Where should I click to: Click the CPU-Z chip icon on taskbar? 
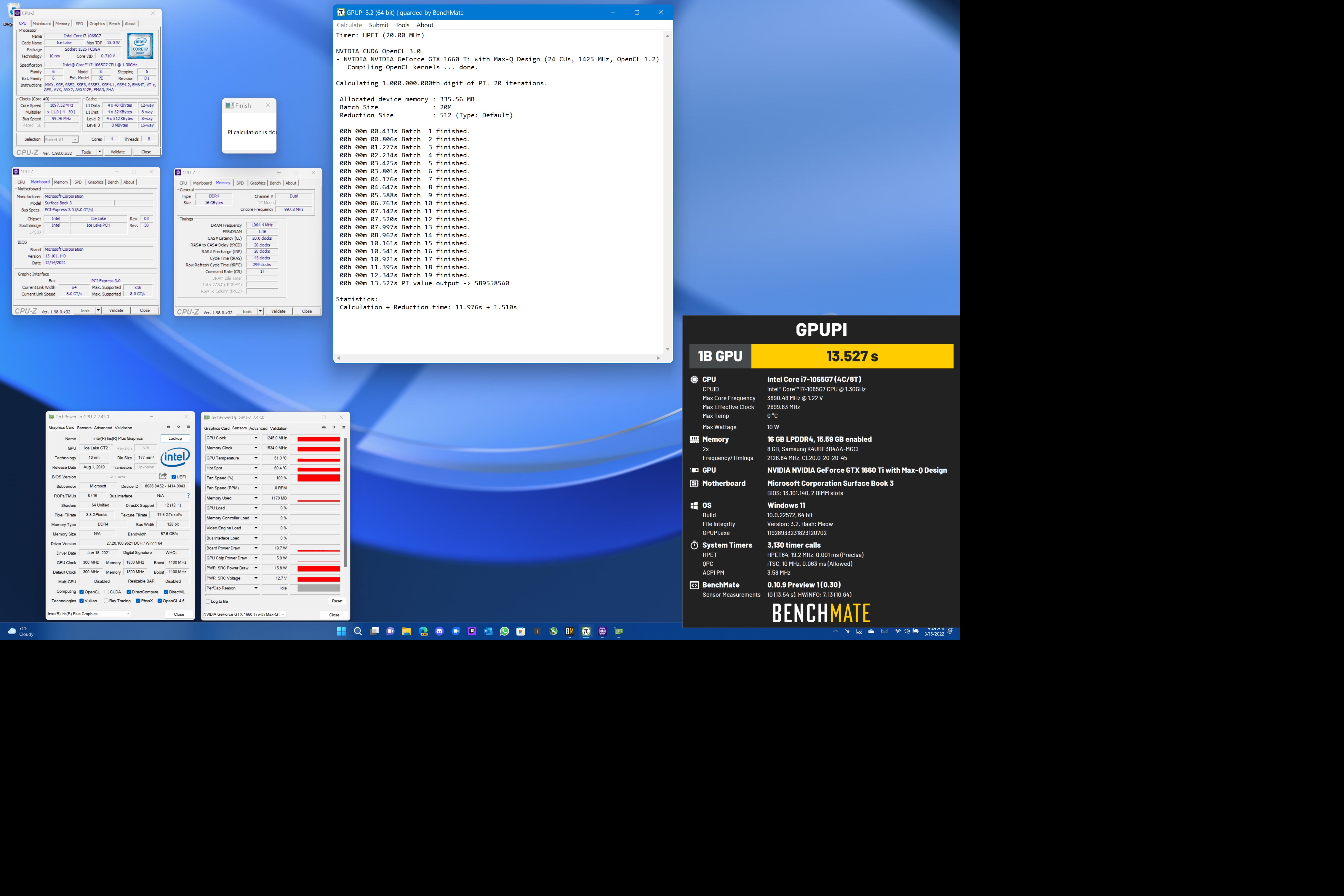(x=602, y=631)
